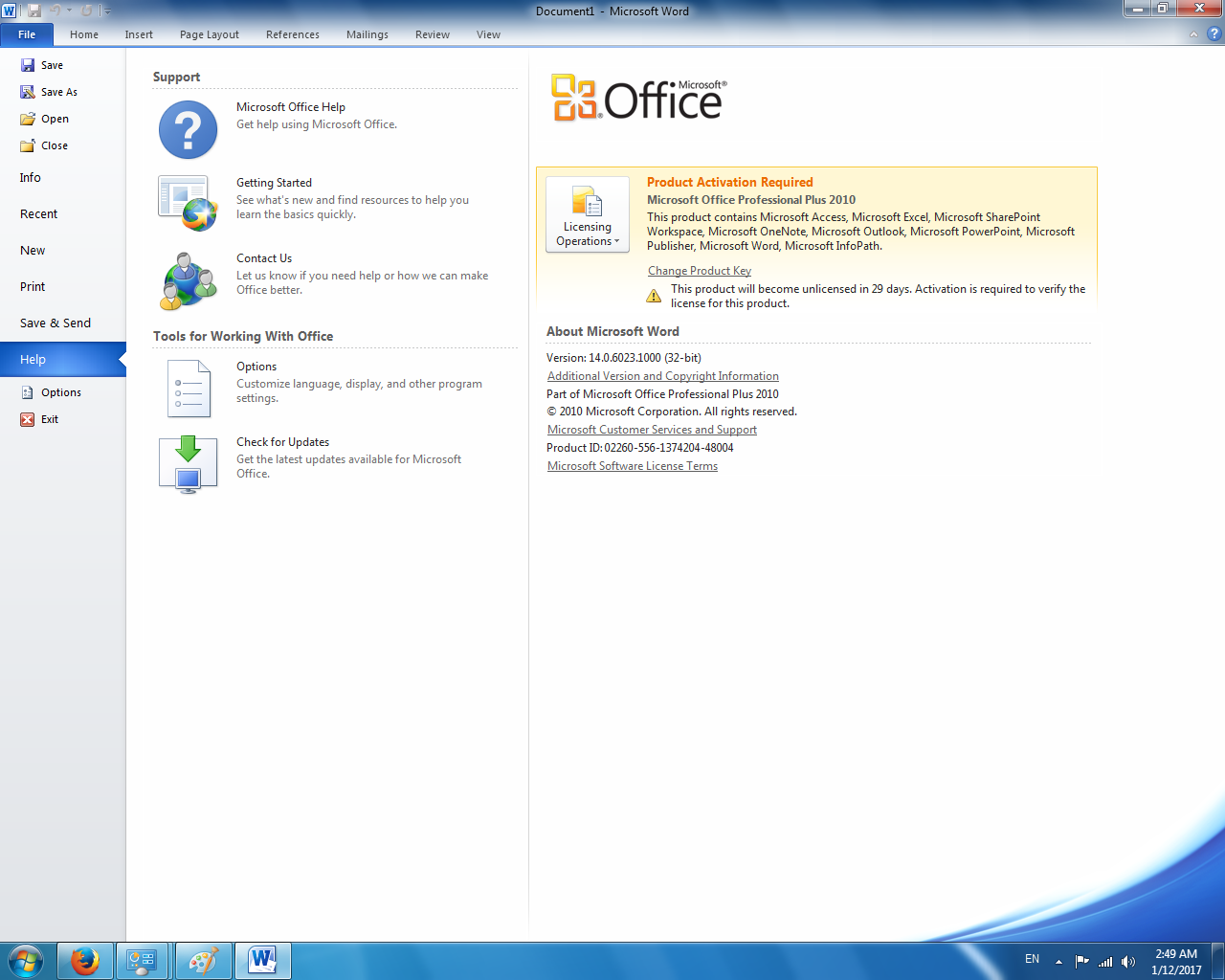Image resolution: width=1225 pixels, height=980 pixels.
Task: Click the Options checklist page icon
Action: tap(189, 389)
